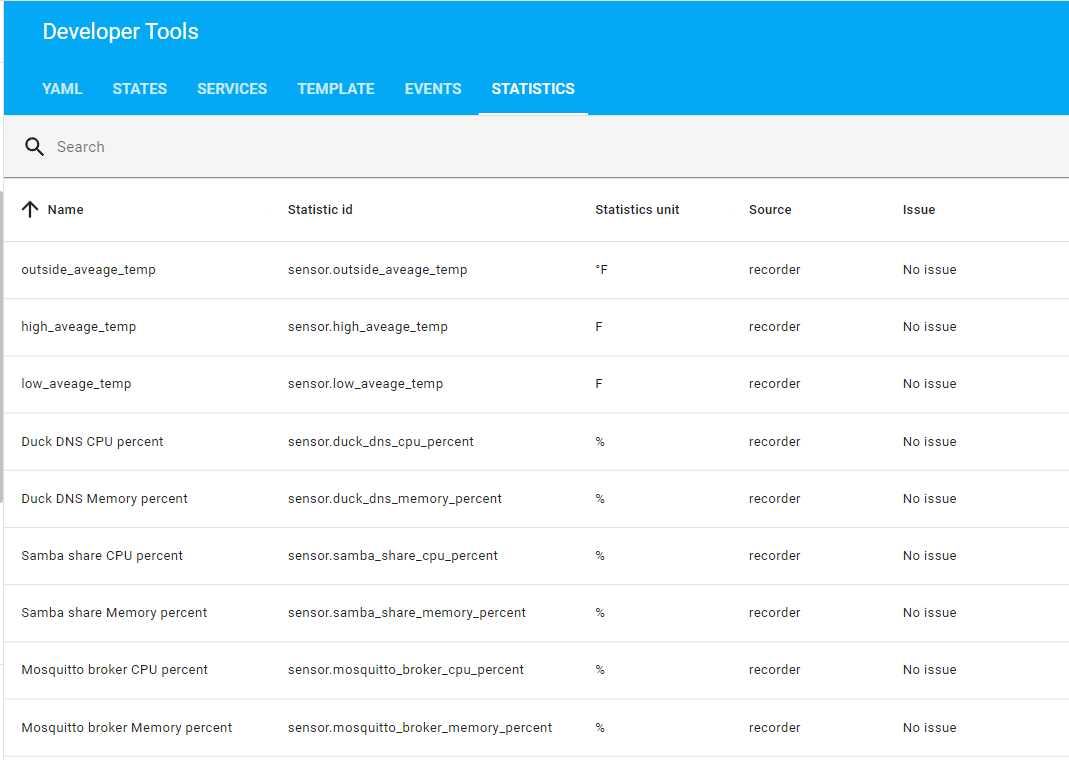Screen dimensions: 1069x760
Task: Click sensor.low_aveage_temp statistic id
Action: click(365, 384)
